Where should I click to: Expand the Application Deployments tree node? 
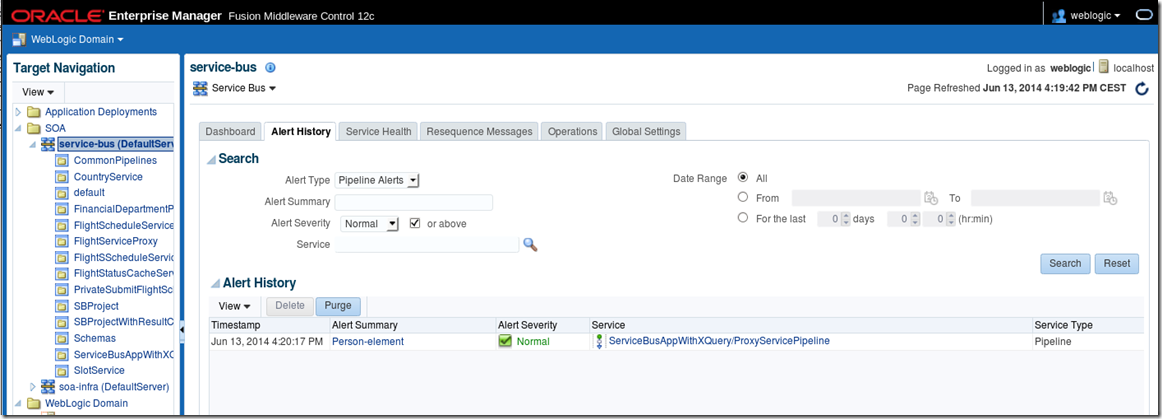click(18, 112)
